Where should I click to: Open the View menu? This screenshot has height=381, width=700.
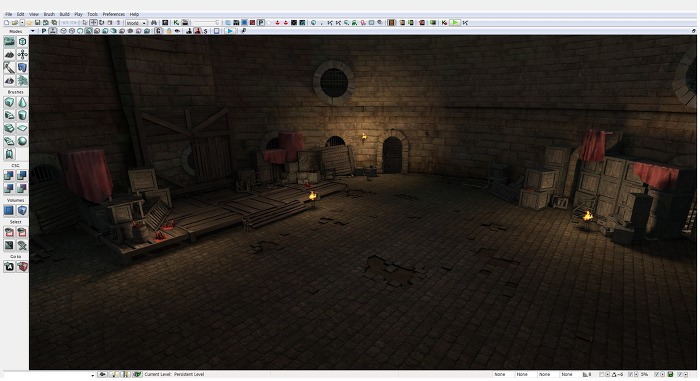[34, 14]
